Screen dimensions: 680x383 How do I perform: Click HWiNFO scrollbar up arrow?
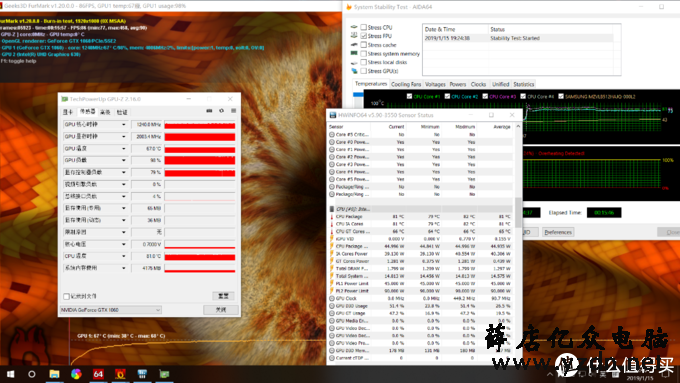tap(518, 127)
